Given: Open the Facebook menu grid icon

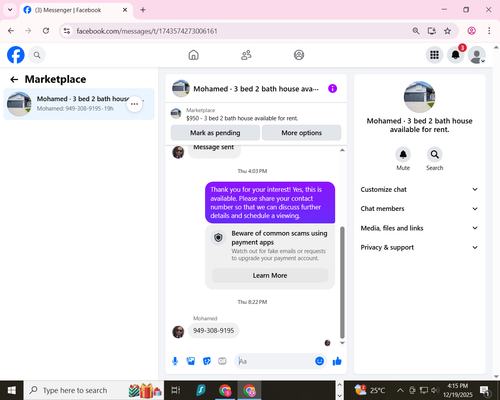Looking at the screenshot, I should pos(434,55).
